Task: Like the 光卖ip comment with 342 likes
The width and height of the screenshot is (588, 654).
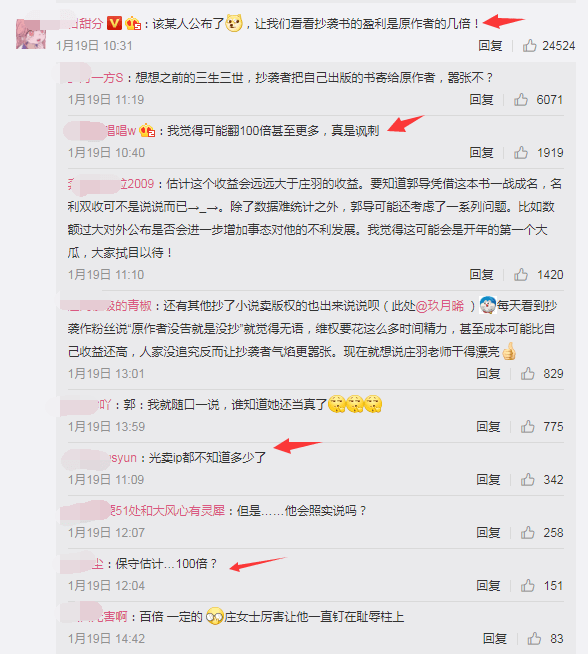Action: point(528,479)
